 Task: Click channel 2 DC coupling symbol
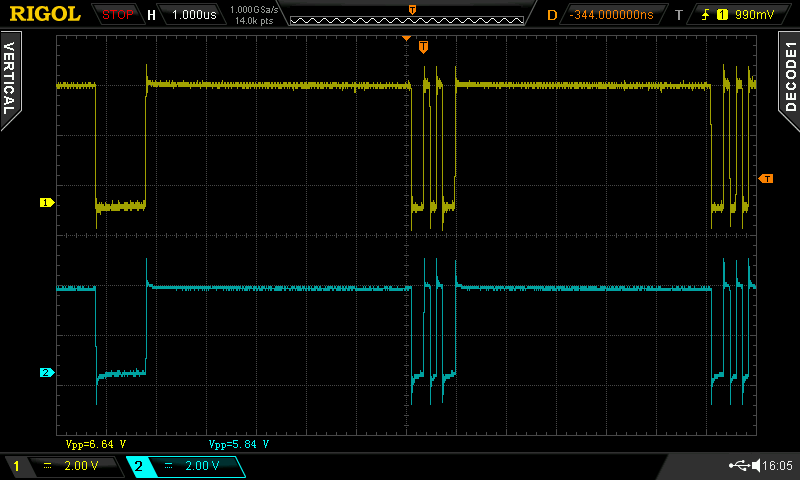click(168, 466)
